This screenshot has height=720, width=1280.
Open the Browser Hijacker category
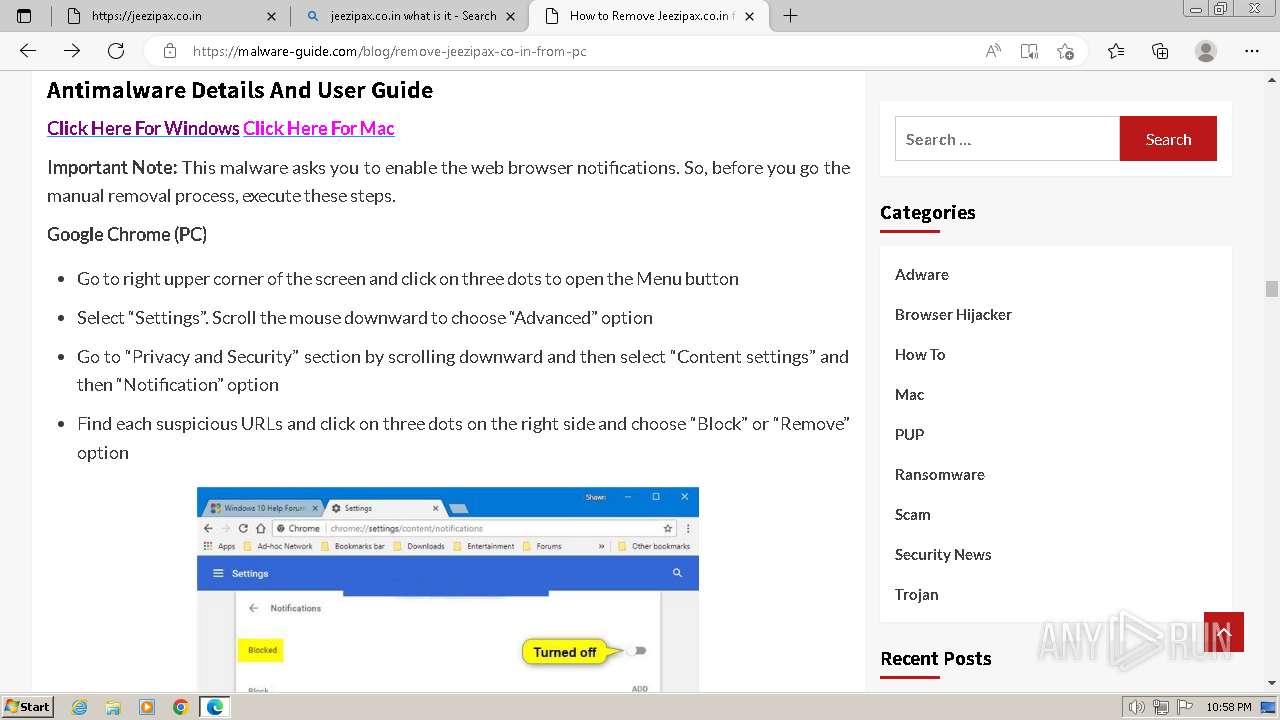953,314
